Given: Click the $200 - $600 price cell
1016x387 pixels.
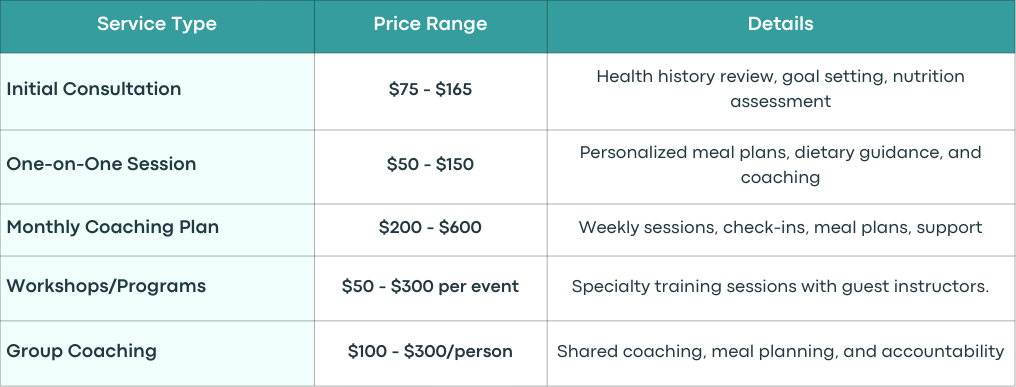Looking at the screenshot, I should coord(430,230).
